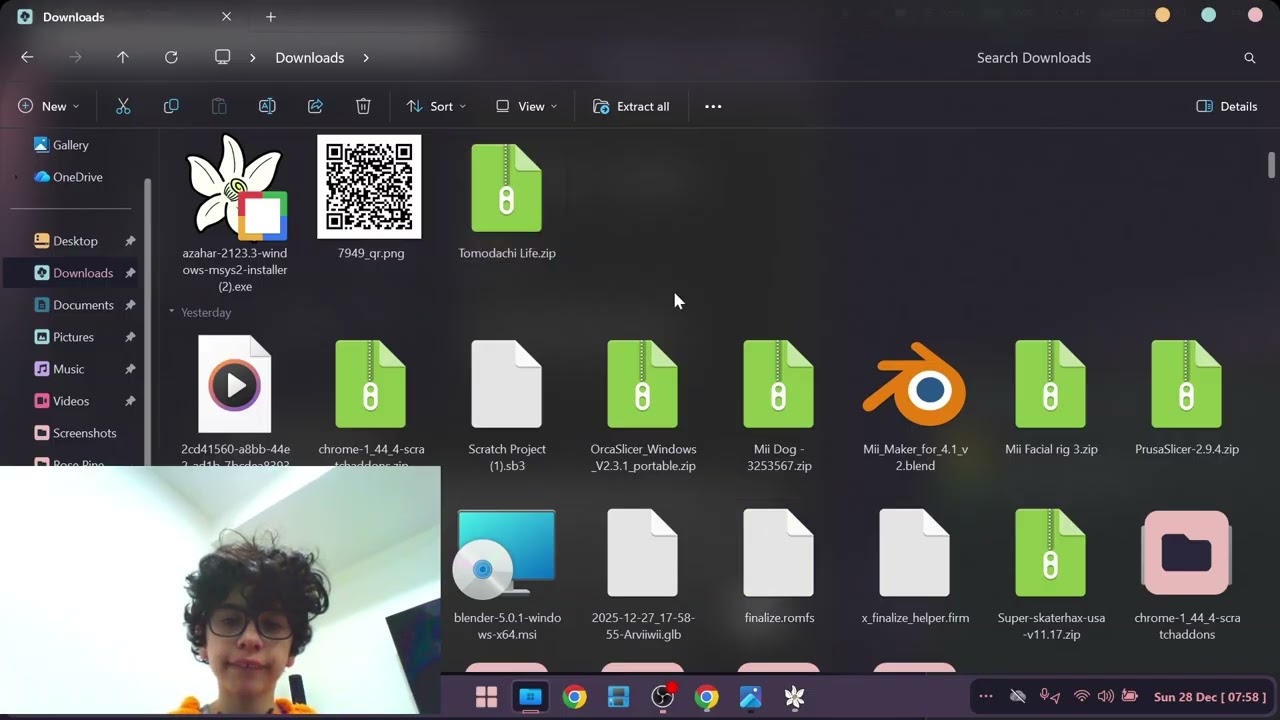Select the blender-5.0.1-windows-x64.msi file
Image resolution: width=1280 pixels, height=720 pixels.
(507, 575)
